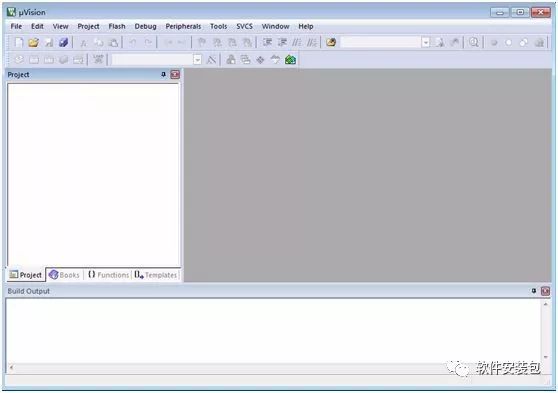Click the Enable/Disable Breakpoint circle icon
The width and height of the screenshot is (558, 393).
pyautogui.click(x=509, y=43)
